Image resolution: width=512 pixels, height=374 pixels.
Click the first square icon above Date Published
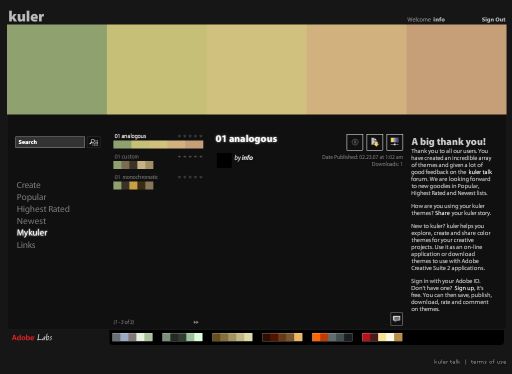pyautogui.click(x=354, y=142)
